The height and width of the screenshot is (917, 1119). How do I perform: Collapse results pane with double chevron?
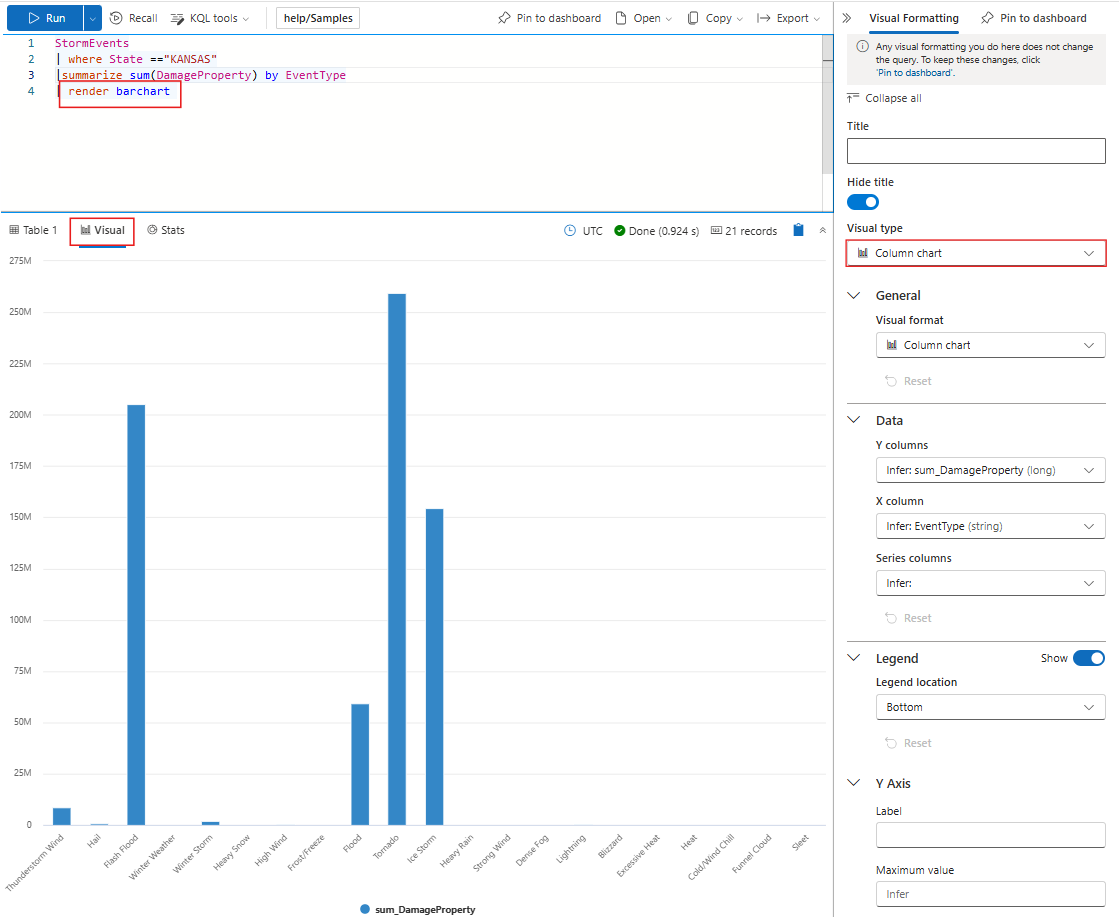click(x=823, y=230)
